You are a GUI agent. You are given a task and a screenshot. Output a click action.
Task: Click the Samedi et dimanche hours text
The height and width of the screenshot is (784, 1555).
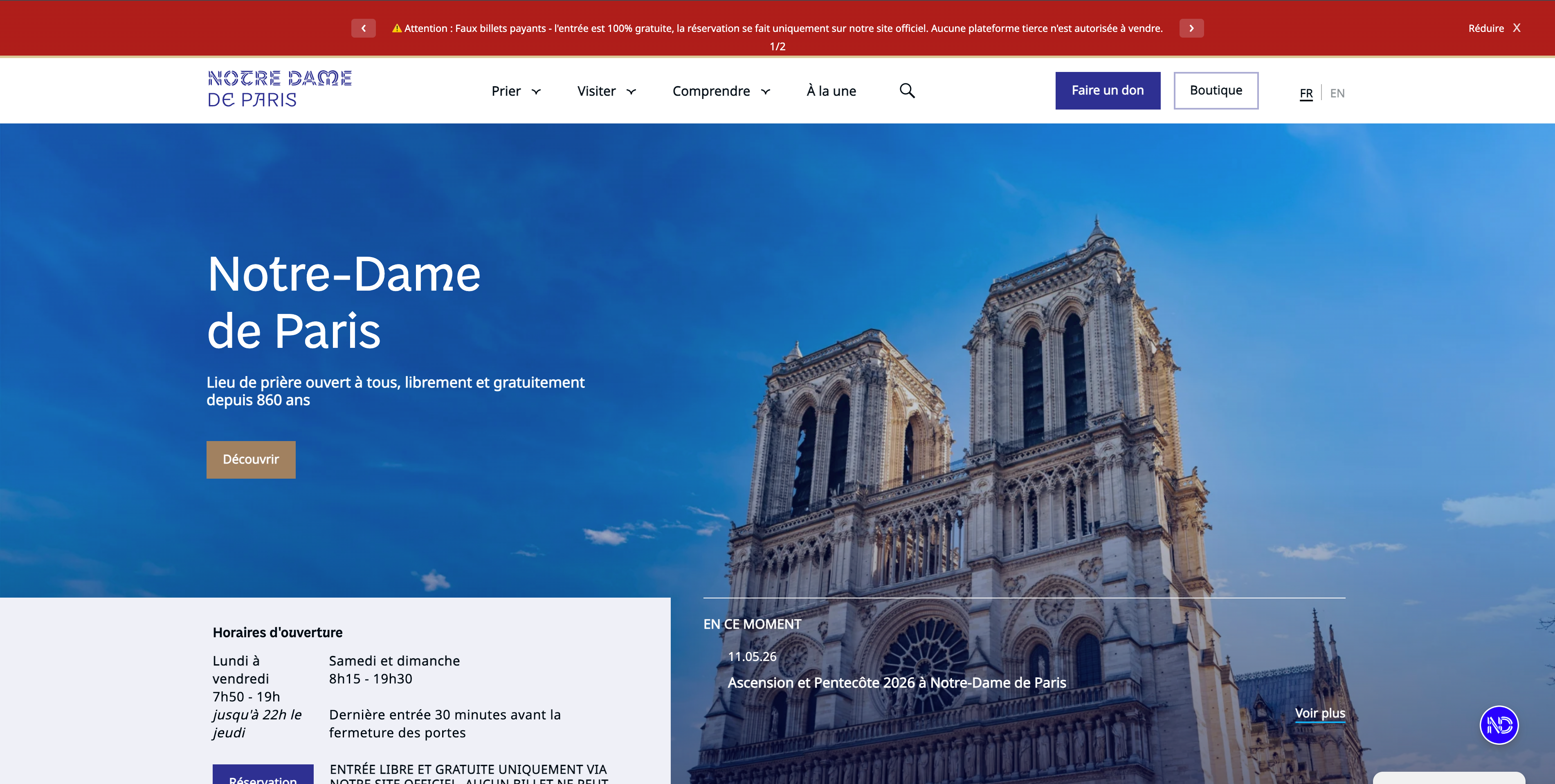coord(394,670)
